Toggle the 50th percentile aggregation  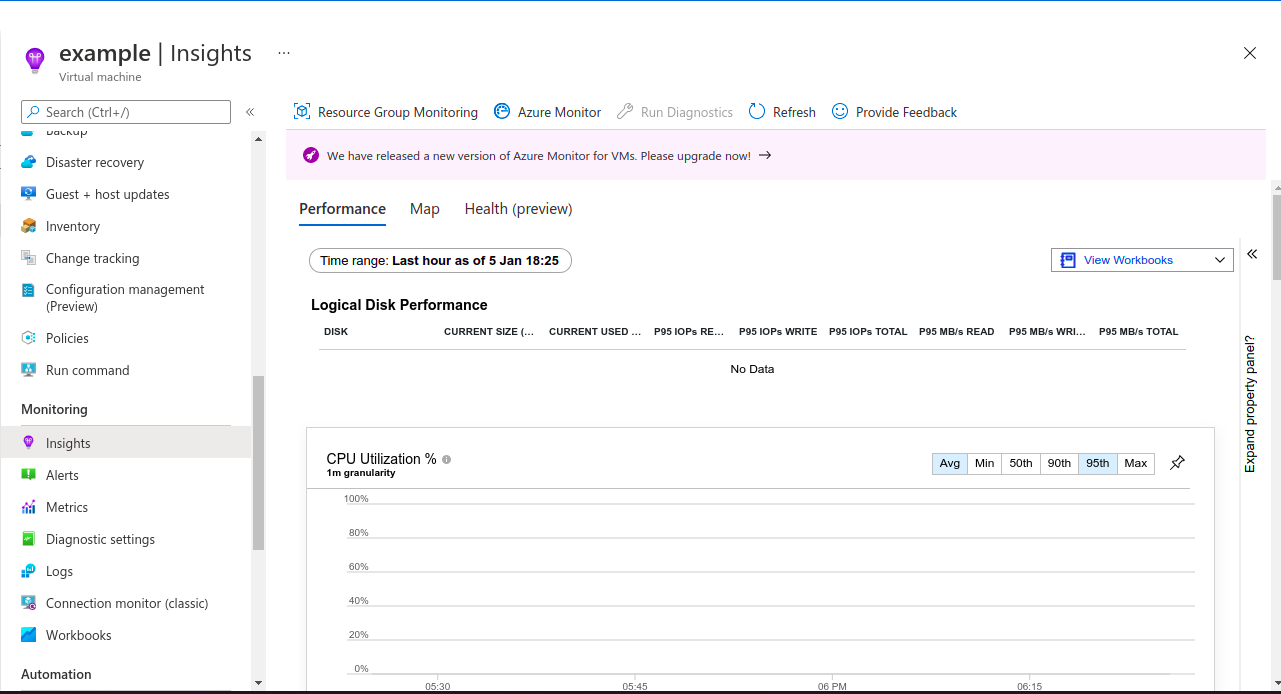[1021, 463]
